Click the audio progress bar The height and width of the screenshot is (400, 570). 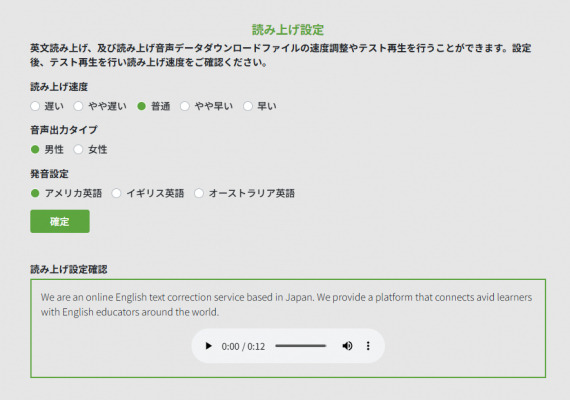pyautogui.click(x=301, y=346)
